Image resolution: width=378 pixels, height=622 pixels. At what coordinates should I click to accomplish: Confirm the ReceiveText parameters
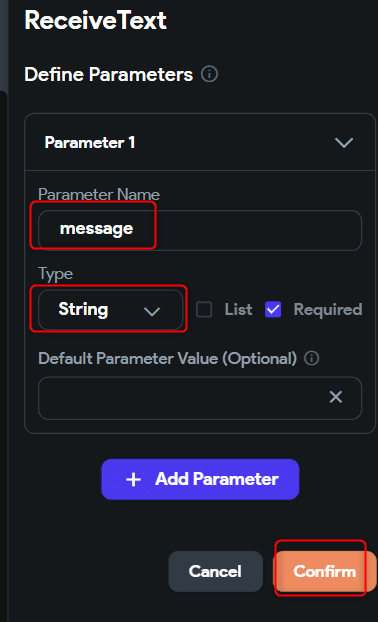(x=325, y=571)
